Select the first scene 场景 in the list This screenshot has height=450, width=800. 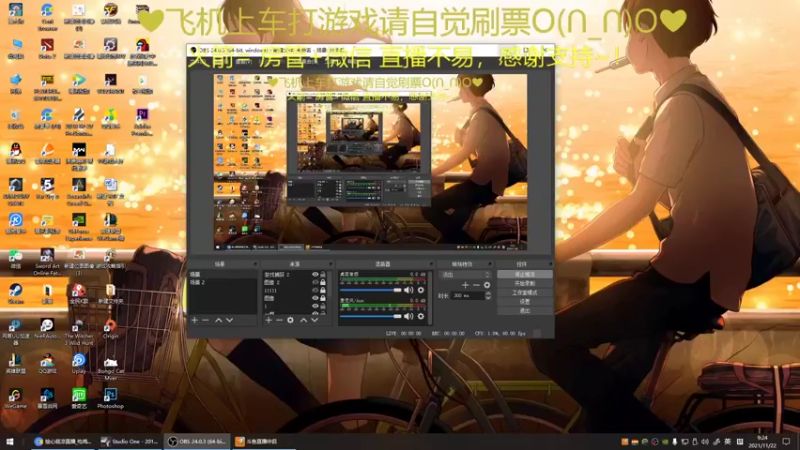pos(223,274)
